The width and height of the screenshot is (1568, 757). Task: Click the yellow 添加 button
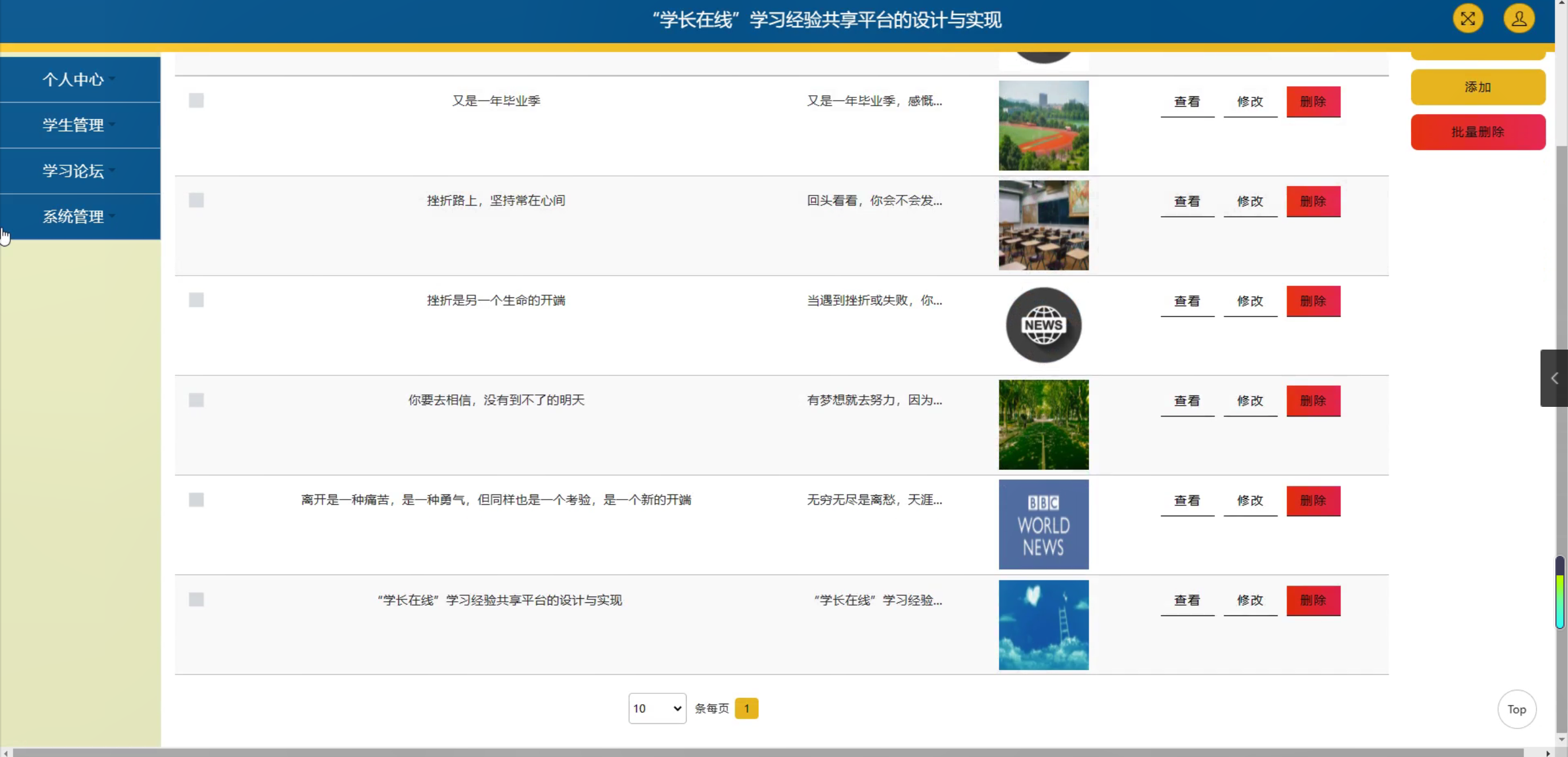1478,87
